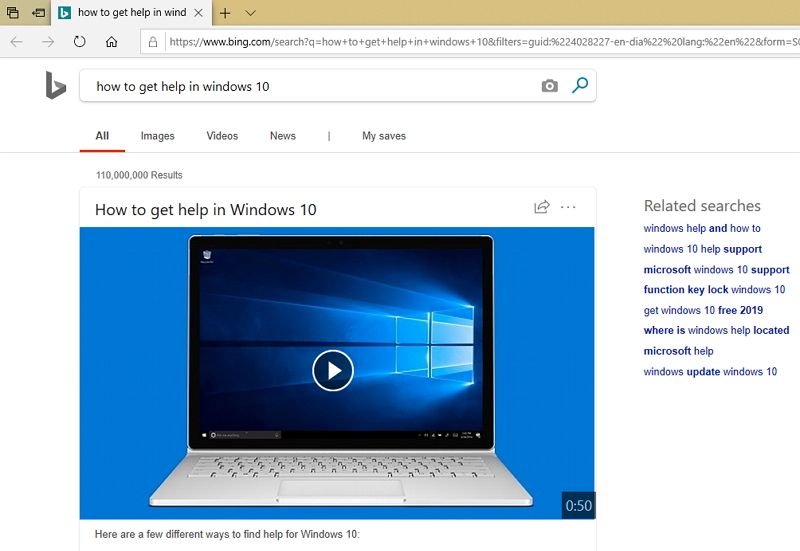Play the Windows 10 help video

click(x=333, y=370)
